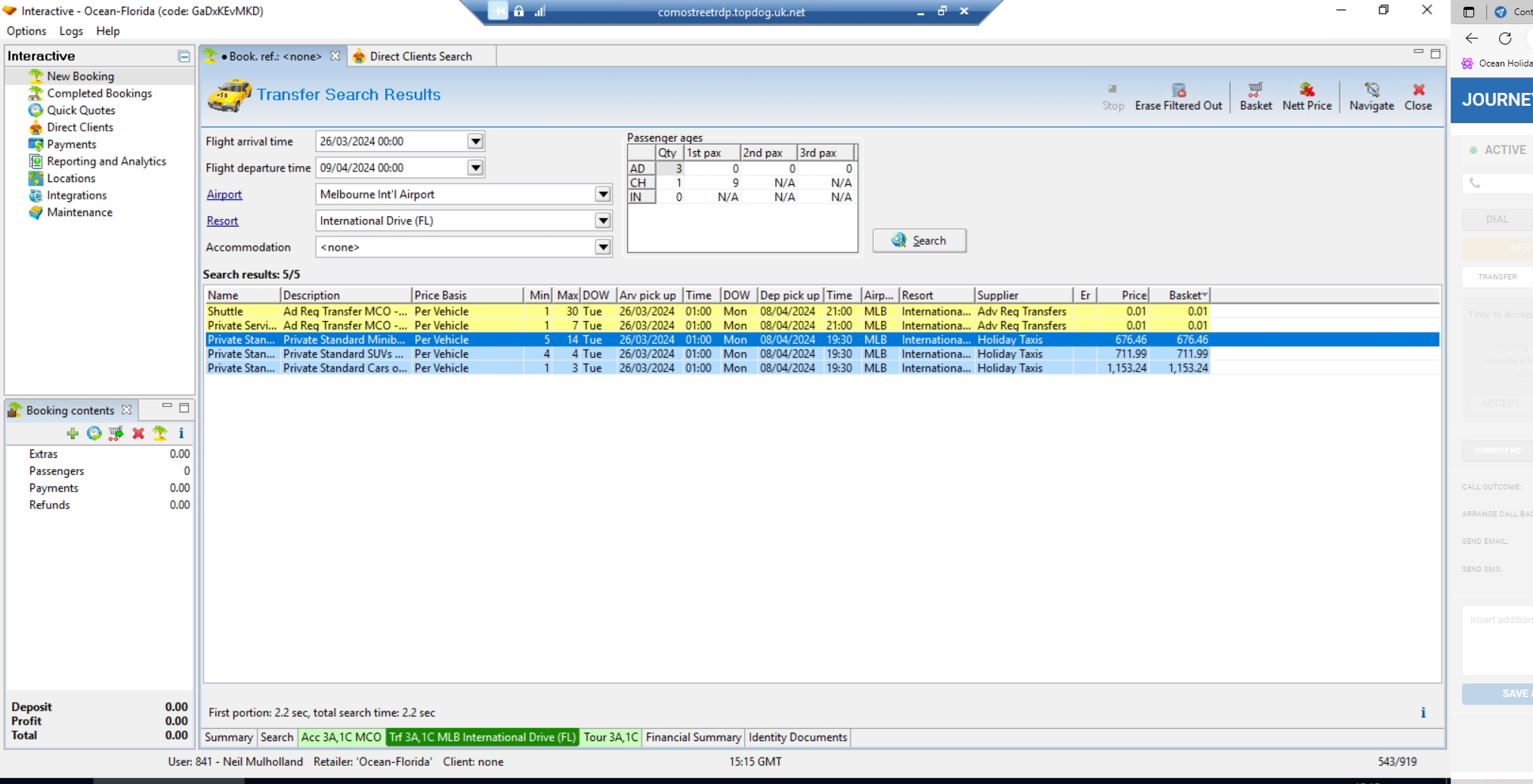Open Integrations in sidebar

(76, 195)
